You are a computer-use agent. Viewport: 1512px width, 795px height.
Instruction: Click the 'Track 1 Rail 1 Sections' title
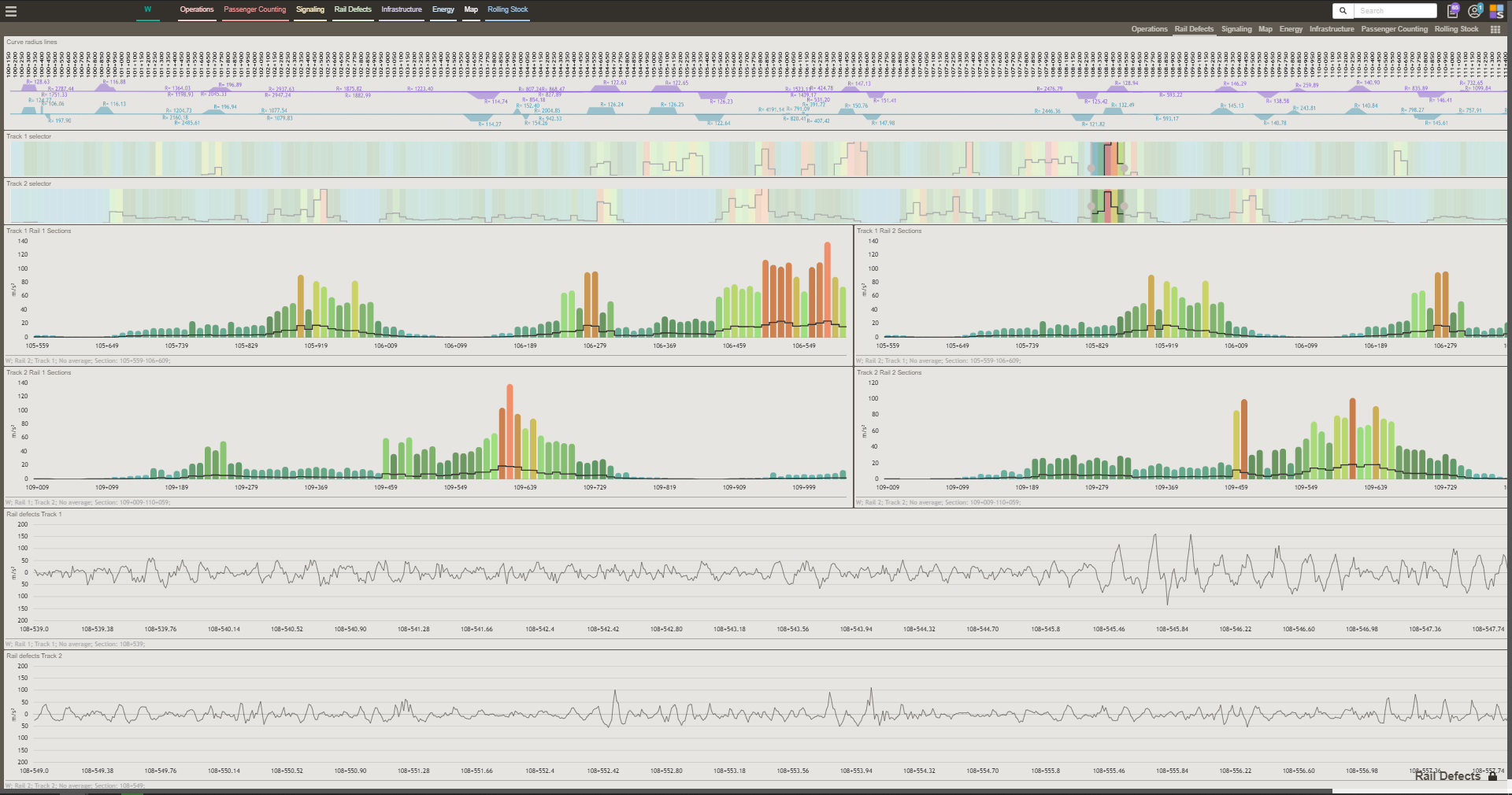click(x=39, y=231)
